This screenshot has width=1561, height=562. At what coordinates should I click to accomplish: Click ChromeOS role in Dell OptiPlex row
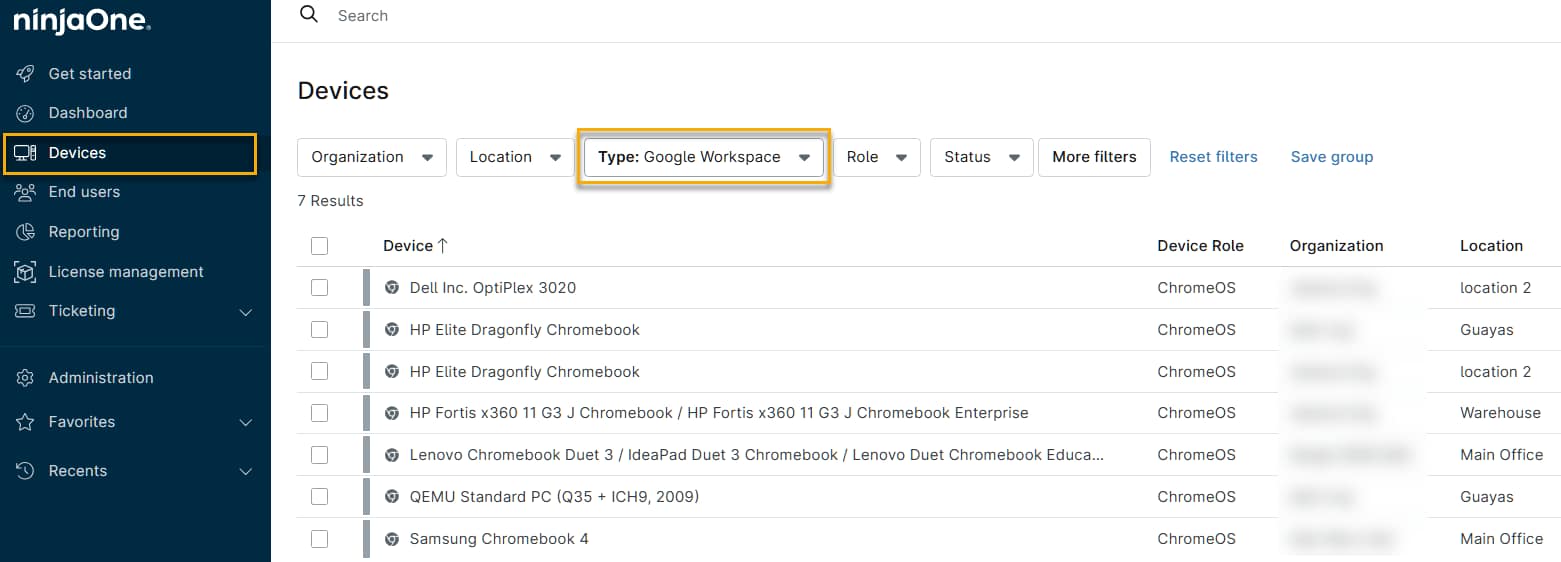point(1196,288)
